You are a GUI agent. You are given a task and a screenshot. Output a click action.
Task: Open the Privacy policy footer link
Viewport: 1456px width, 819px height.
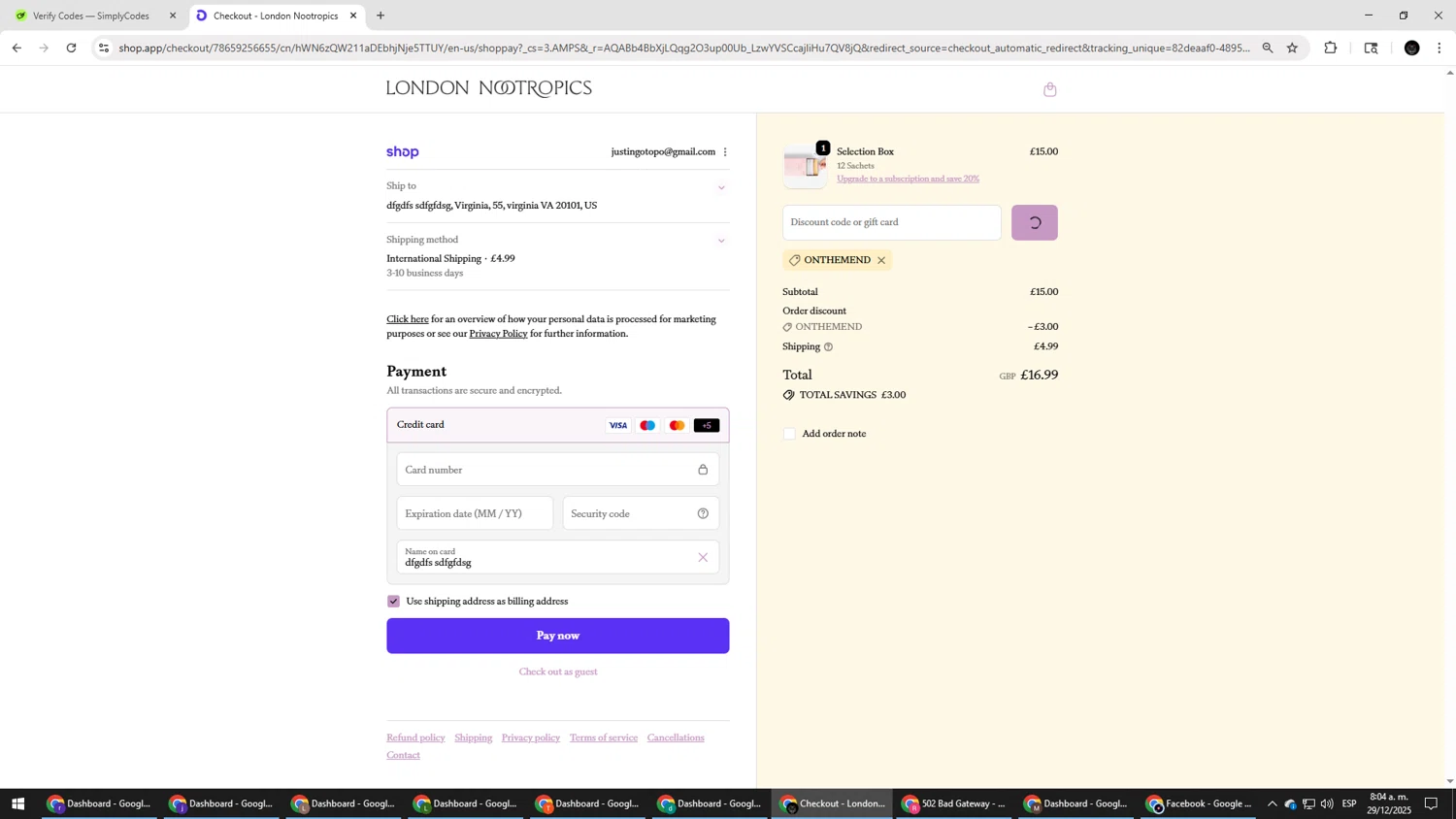[x=531, y=737]
